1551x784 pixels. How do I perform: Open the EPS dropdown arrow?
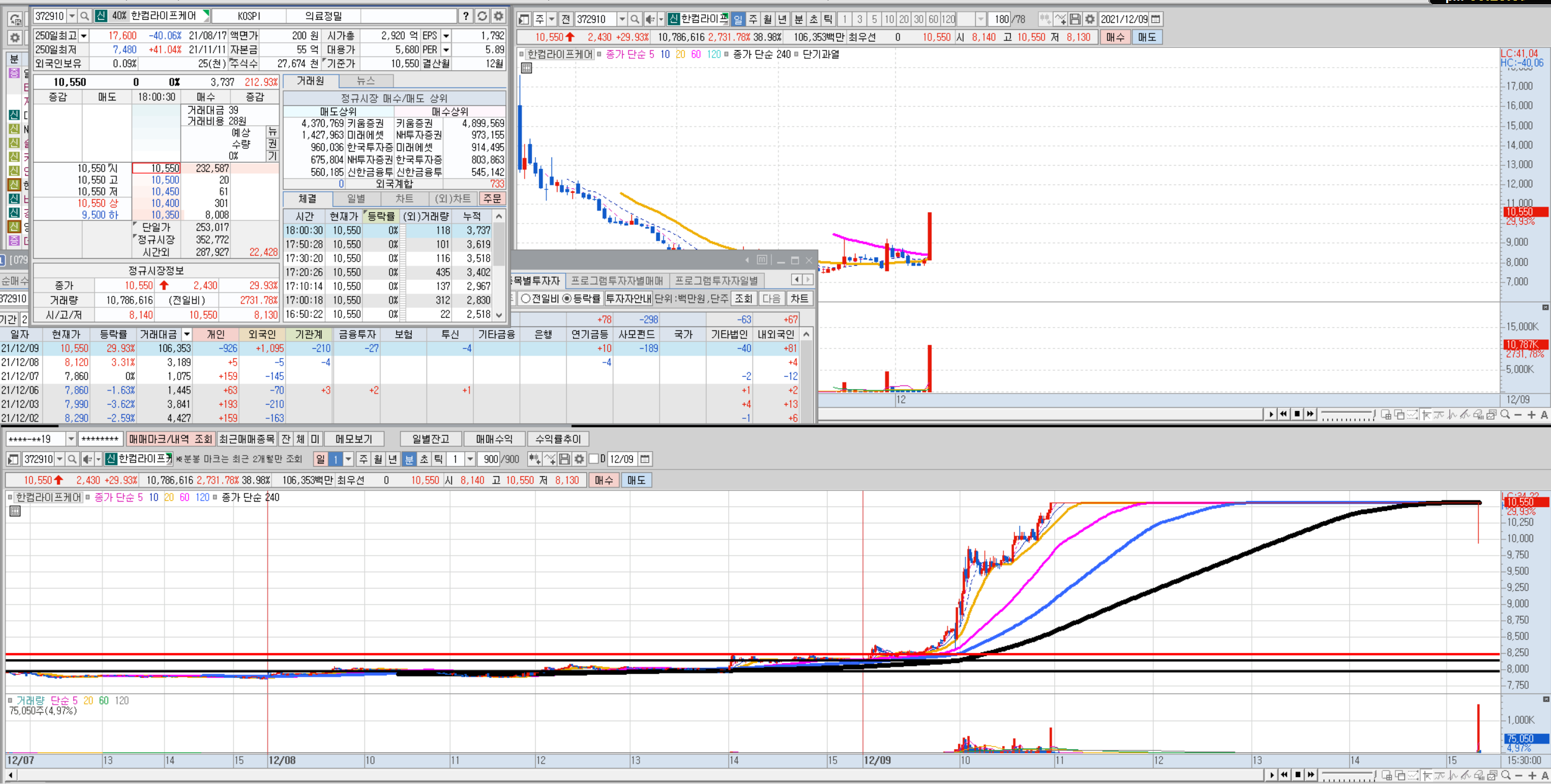(x=446, y=36)
